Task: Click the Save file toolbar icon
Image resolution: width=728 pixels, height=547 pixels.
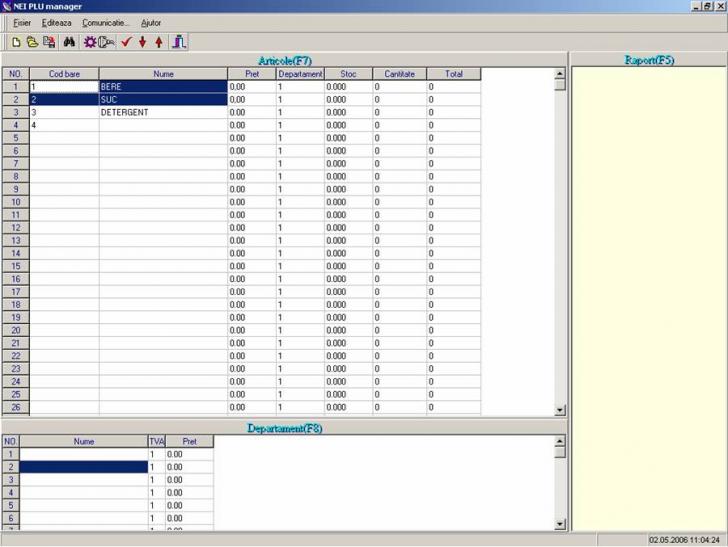Action: pos(48,42)
